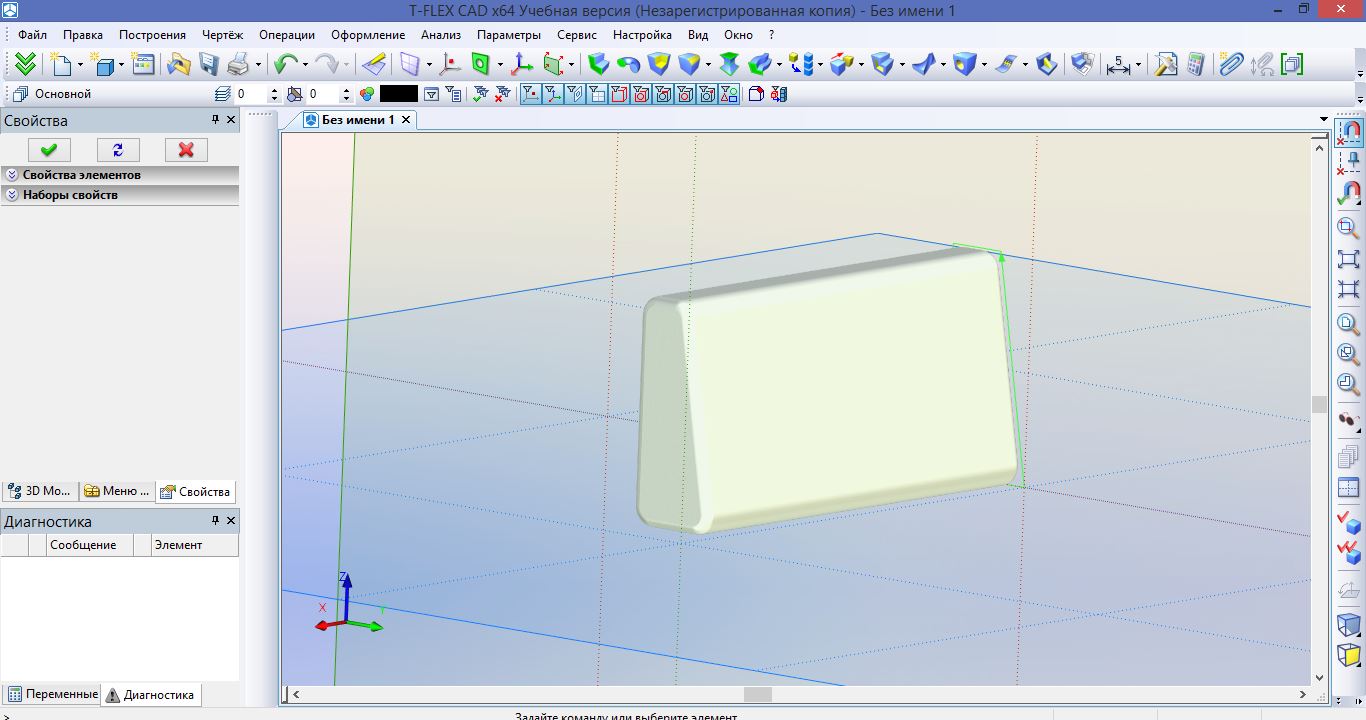Screen dimensions: 1366x720
Task: Click the fit all zoom icon in right toolbar
Action: (x=1348, y=258)
